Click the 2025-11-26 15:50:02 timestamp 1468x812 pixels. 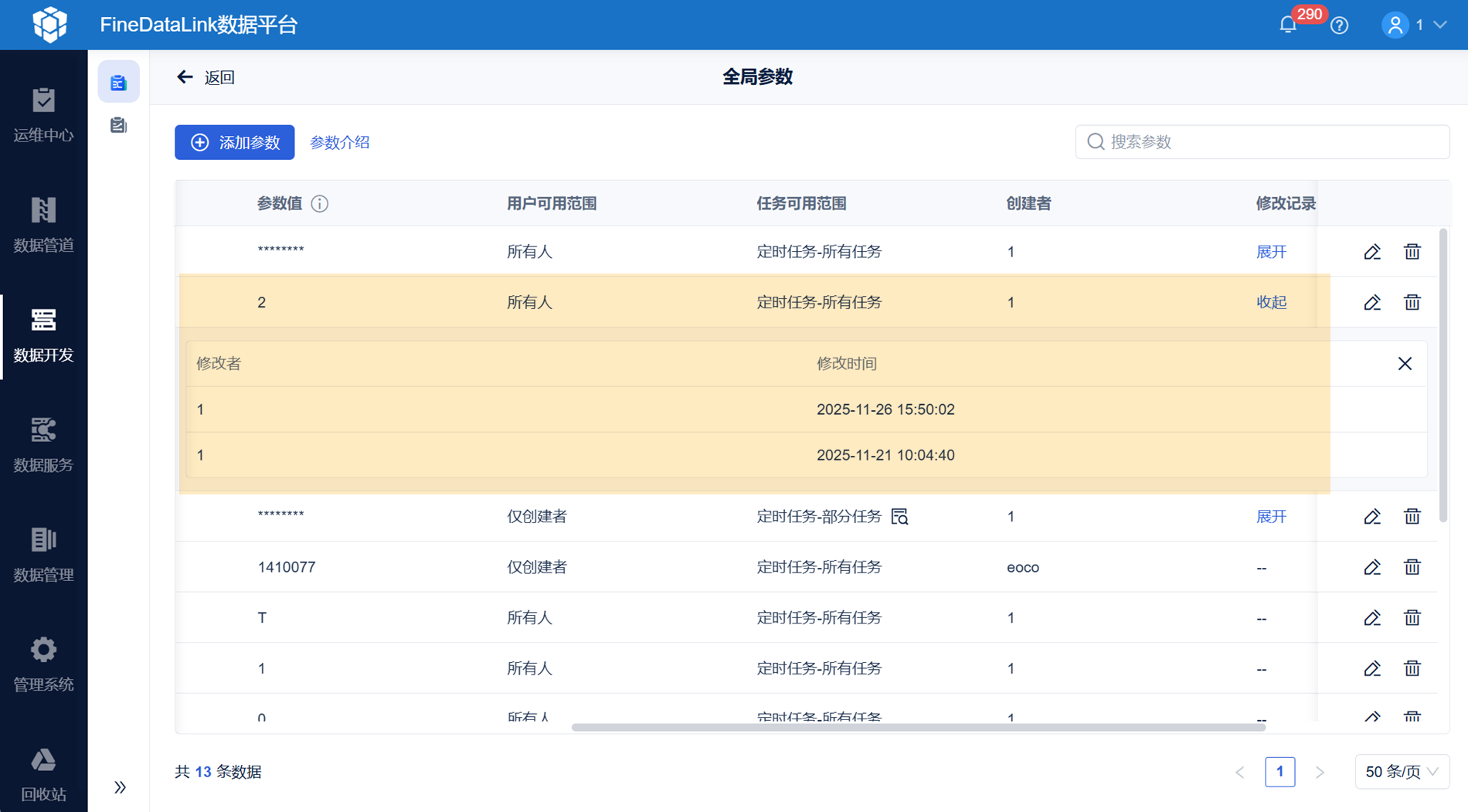(x=885, y=409)
